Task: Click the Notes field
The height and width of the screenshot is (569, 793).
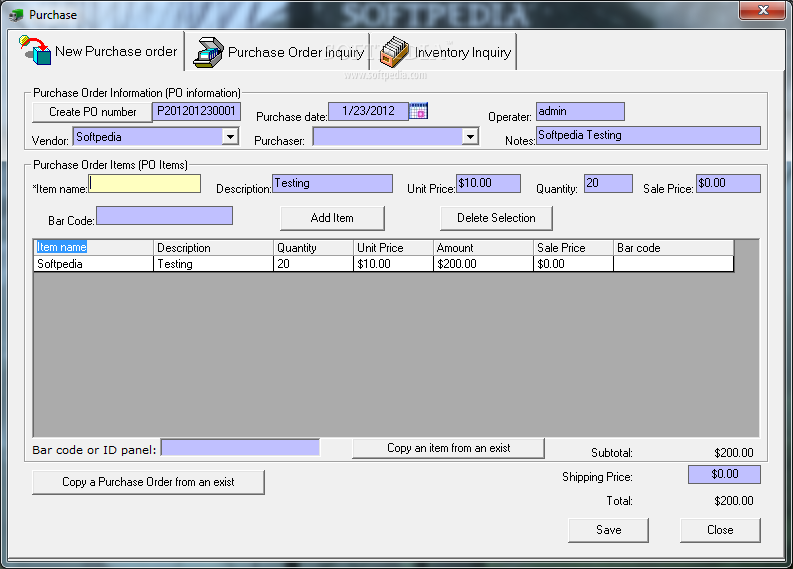Action: click(x=648, y=136)
